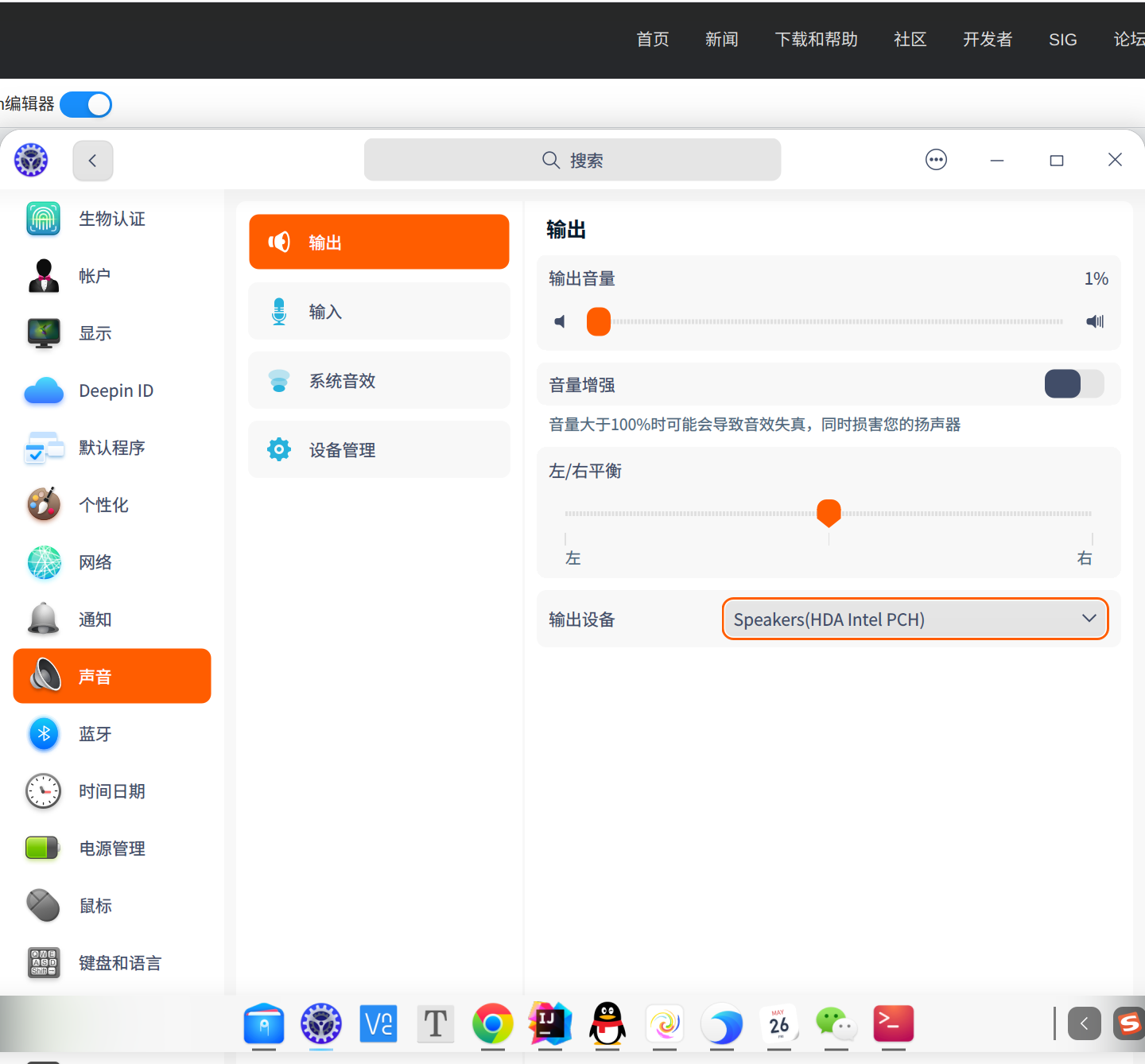Open 通知 notification settings
Image resolution: width=1145 pixels, height=1064 pixels.
tap(112, 619)
